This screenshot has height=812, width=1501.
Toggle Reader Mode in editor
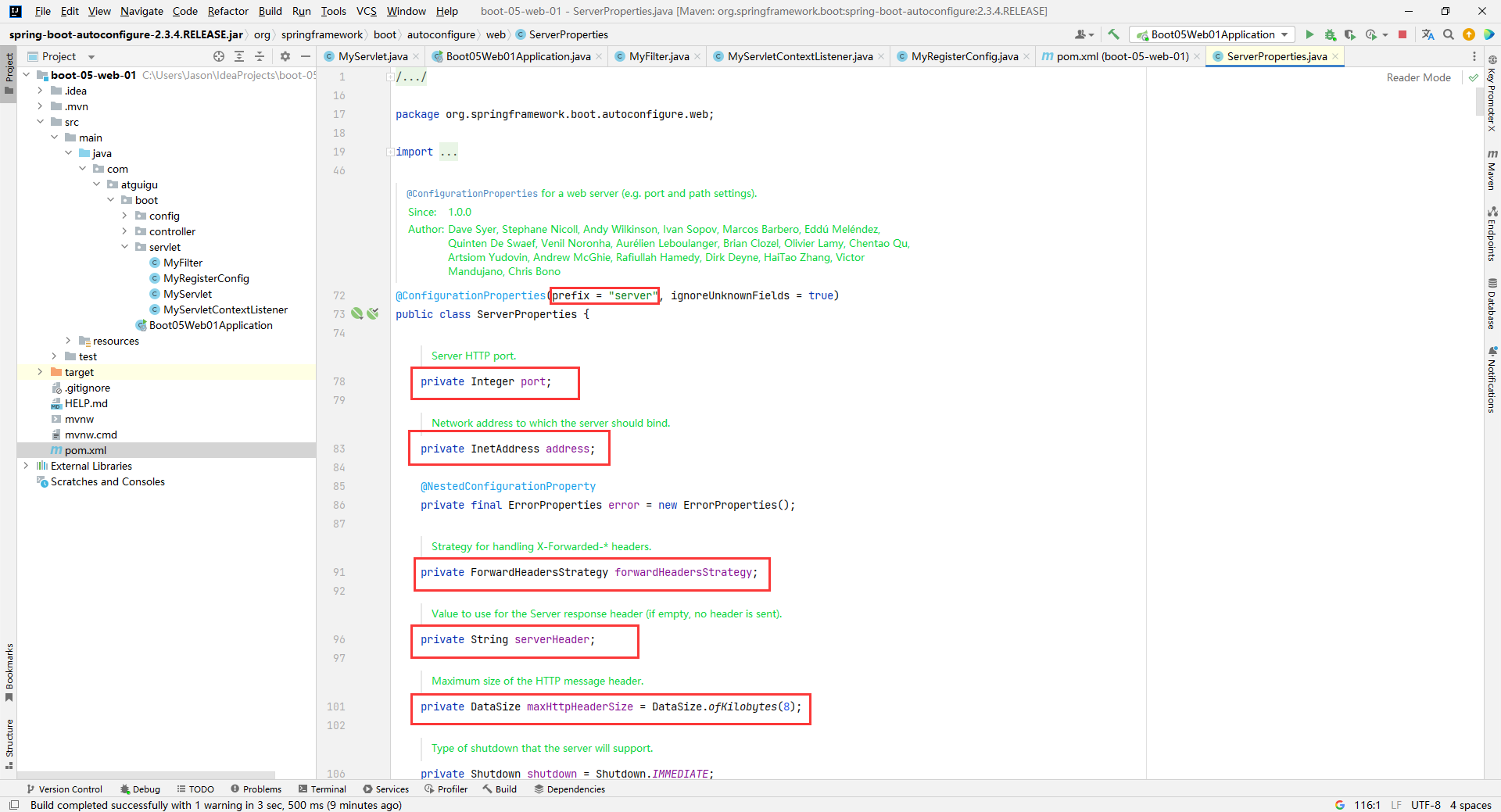click(x=1418, y=77)
